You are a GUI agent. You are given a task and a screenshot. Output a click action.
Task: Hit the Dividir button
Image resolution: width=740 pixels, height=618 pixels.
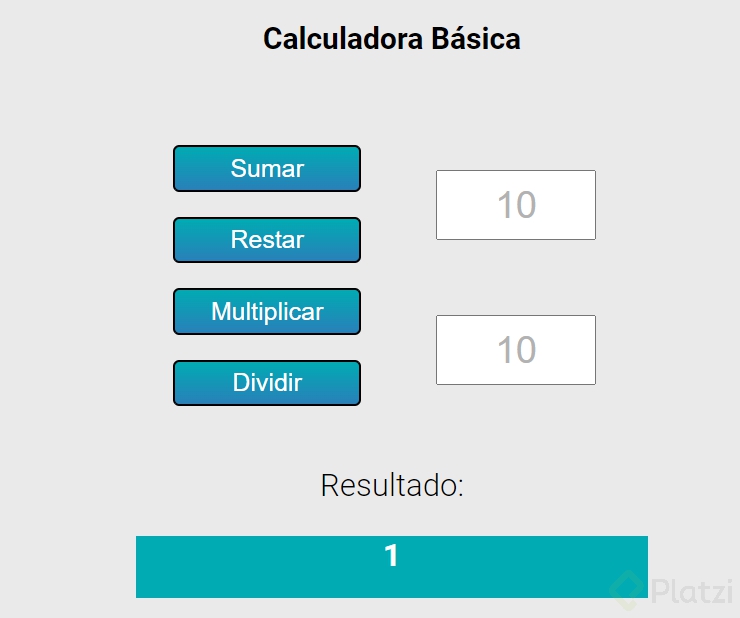pyautogui.click(x=267, y=383)
